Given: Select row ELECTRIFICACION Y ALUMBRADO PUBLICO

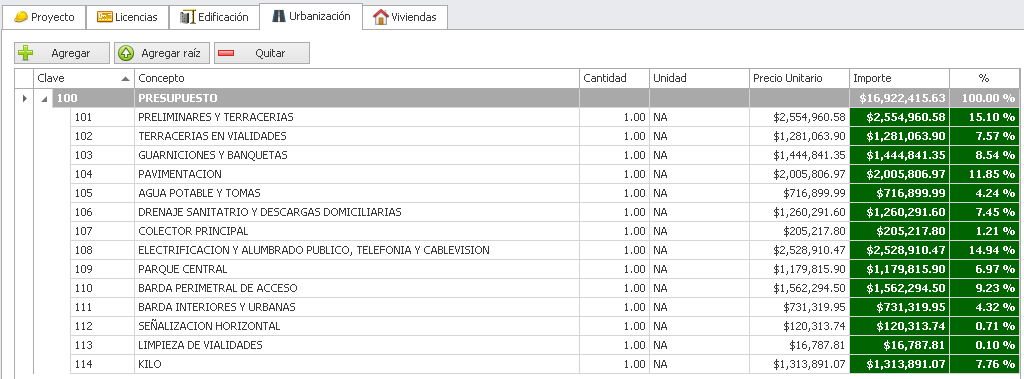Looking at the screenshot, I should tap(545, 250).
